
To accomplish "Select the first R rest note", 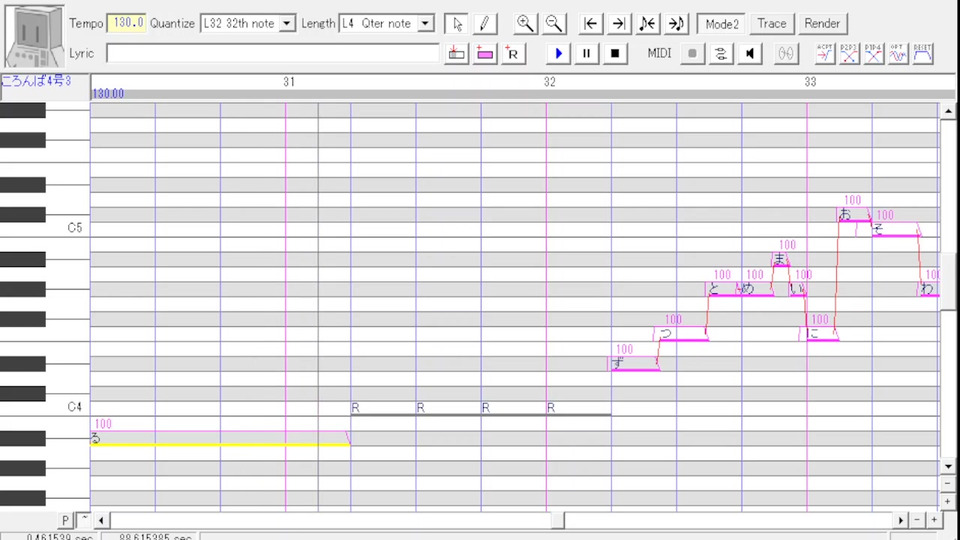I will pos(383,408).
